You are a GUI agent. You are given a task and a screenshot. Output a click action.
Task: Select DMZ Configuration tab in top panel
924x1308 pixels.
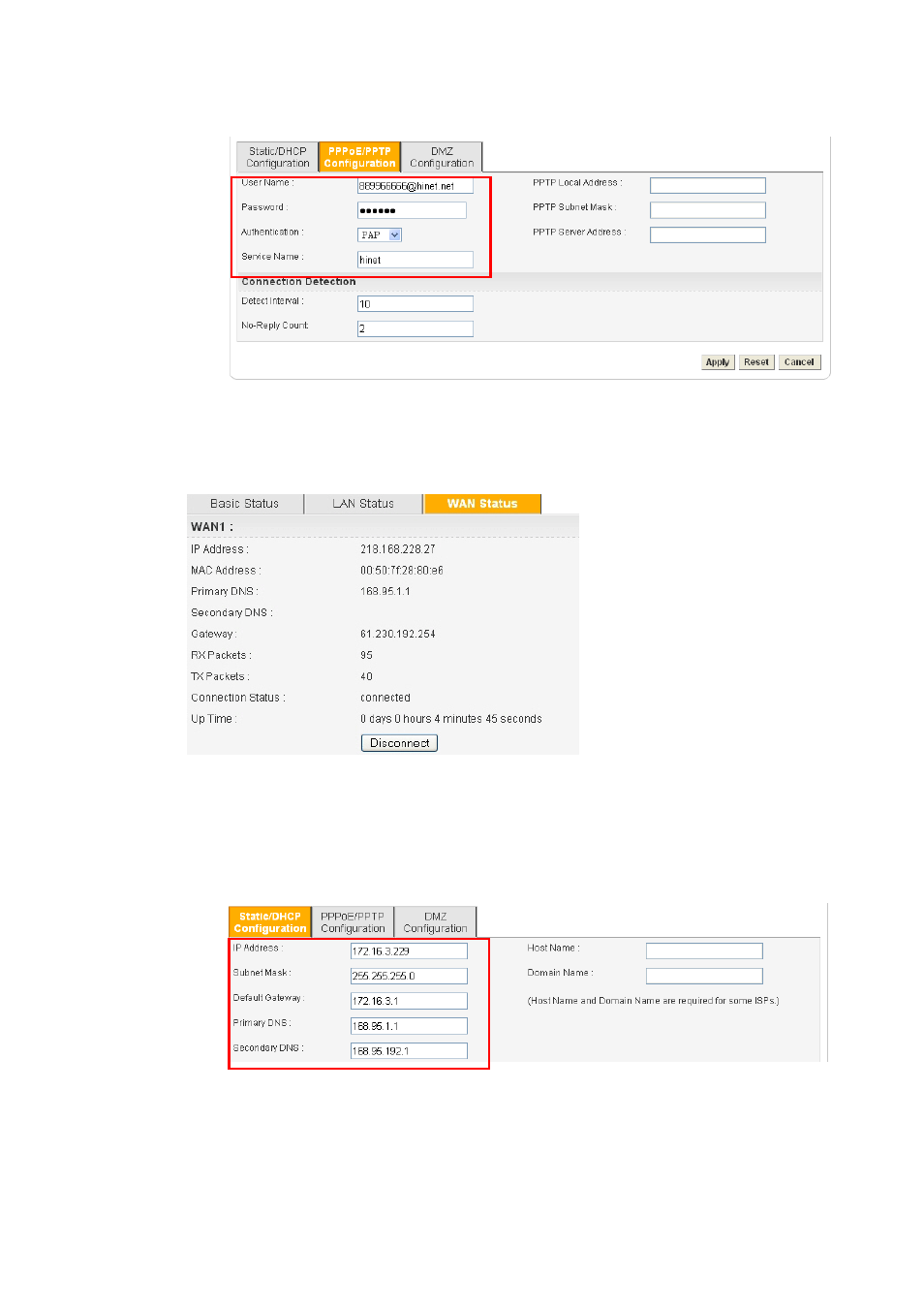coord(442,157)
